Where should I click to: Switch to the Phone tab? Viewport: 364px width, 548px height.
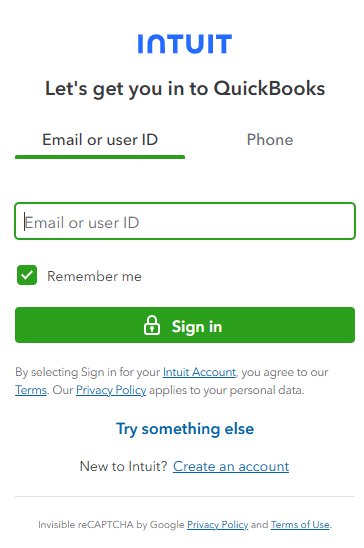(x=270, y=140)
